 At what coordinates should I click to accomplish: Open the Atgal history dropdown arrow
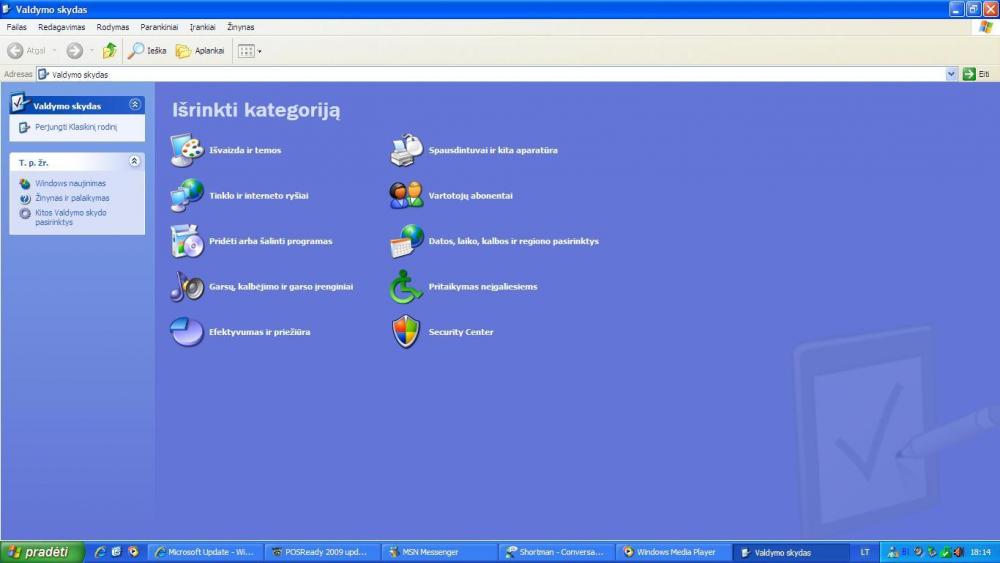pyautogui.click(x=55, y=50)
